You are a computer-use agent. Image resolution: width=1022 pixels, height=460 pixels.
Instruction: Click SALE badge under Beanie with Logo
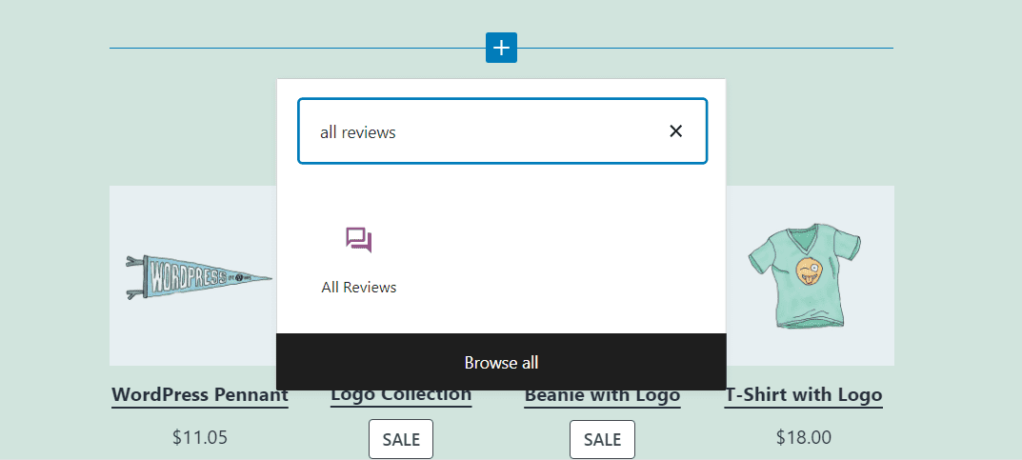[x=602, y=439]
